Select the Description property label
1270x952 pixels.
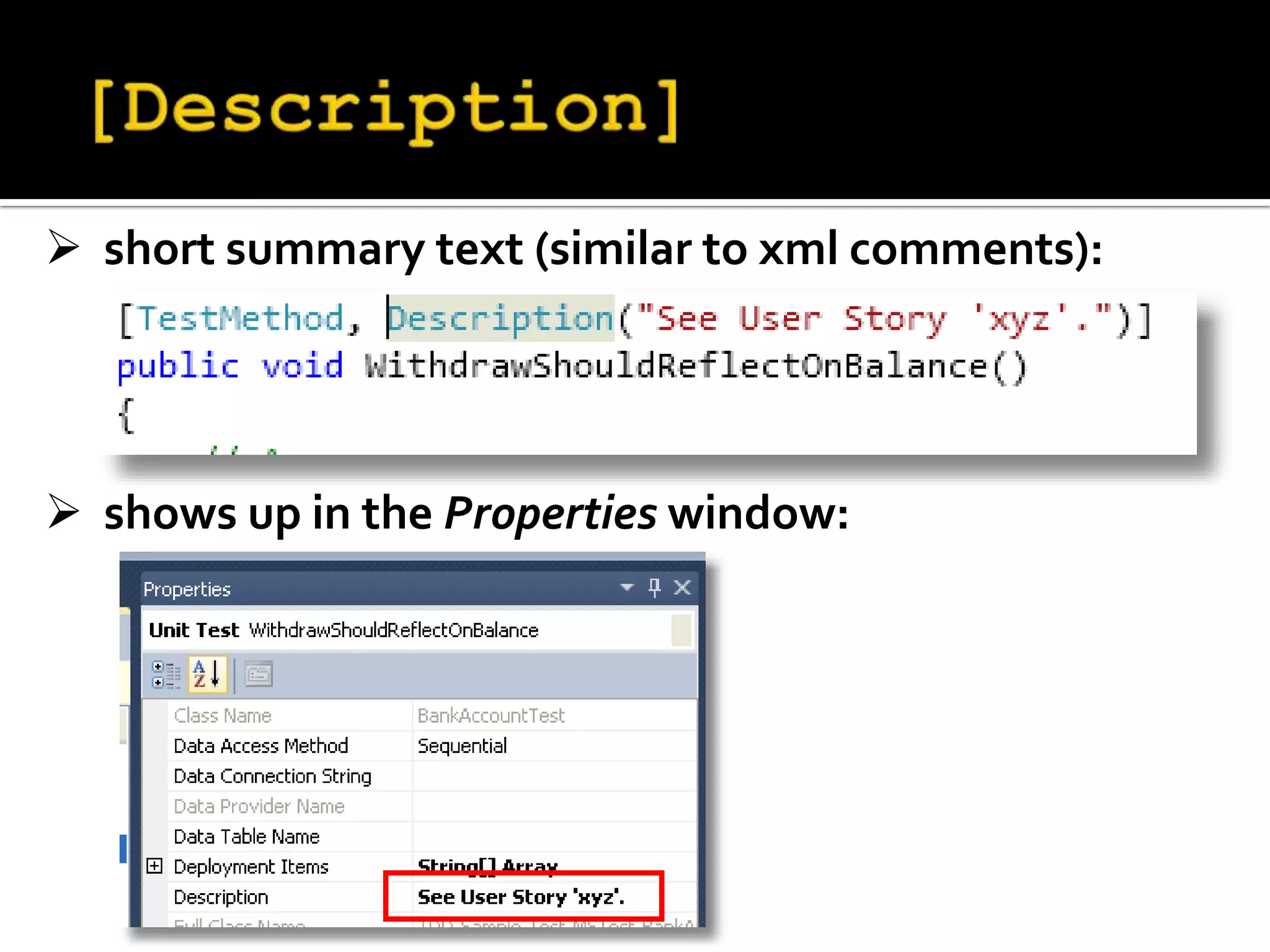[x=221, y=897]
